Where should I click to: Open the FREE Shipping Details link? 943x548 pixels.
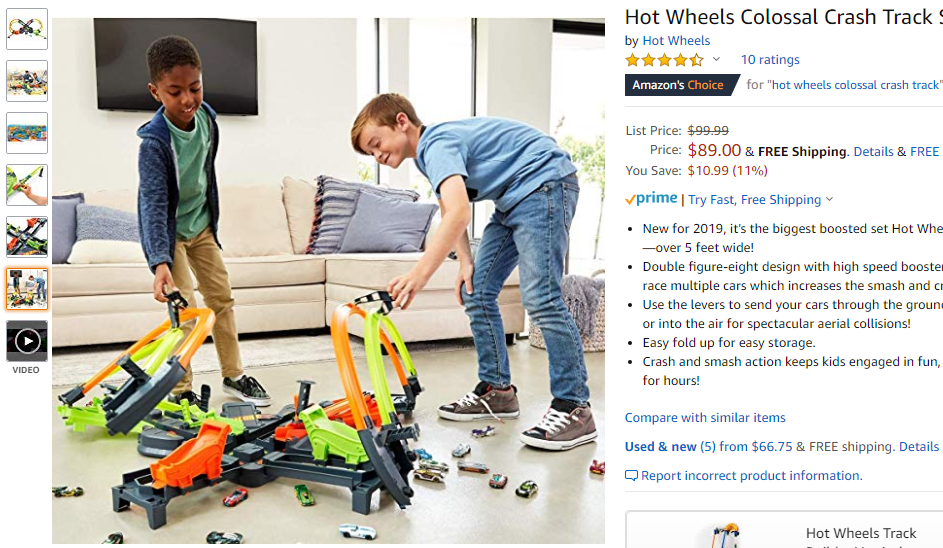(873, 152)
